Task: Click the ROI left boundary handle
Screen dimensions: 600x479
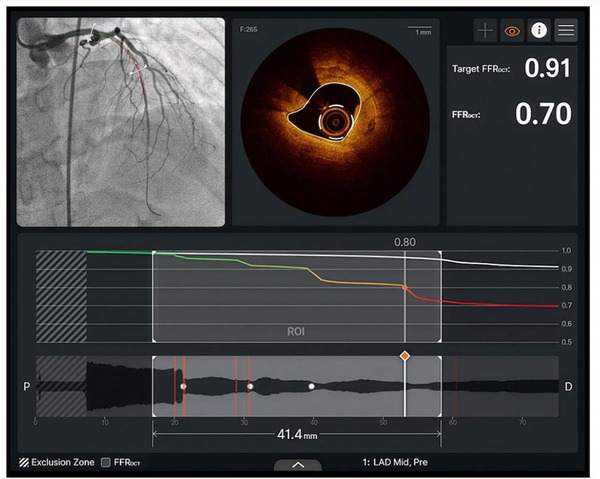Action: tap(153, 297)
